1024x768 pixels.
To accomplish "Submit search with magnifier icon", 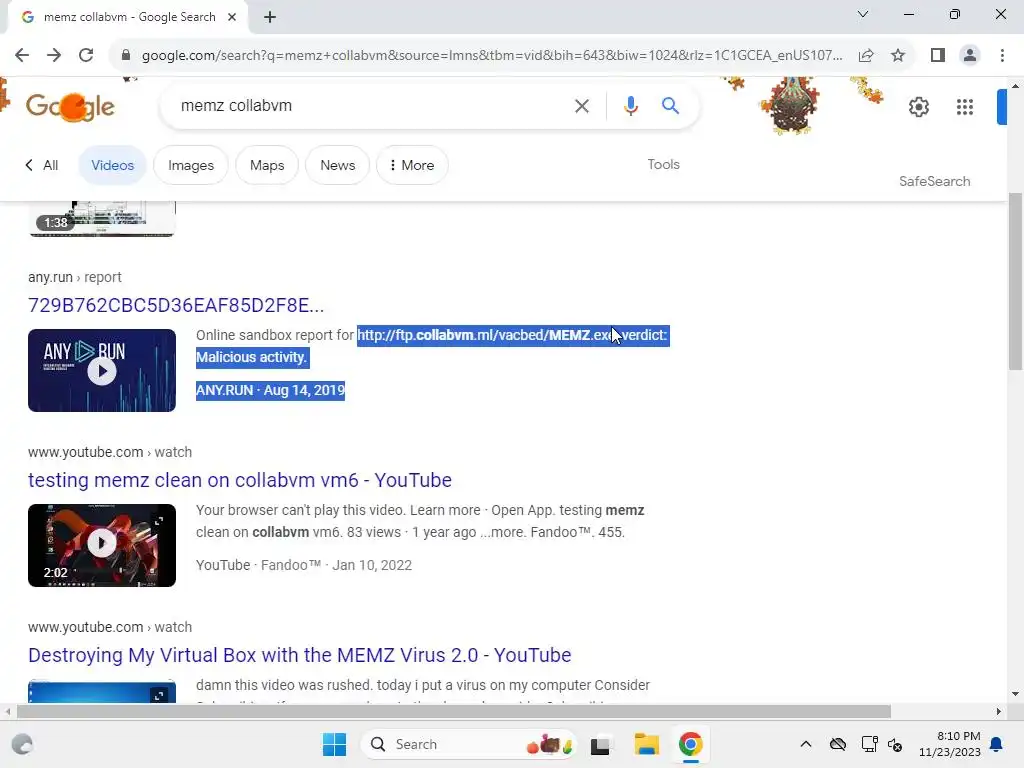I will [x=670, y=106].
